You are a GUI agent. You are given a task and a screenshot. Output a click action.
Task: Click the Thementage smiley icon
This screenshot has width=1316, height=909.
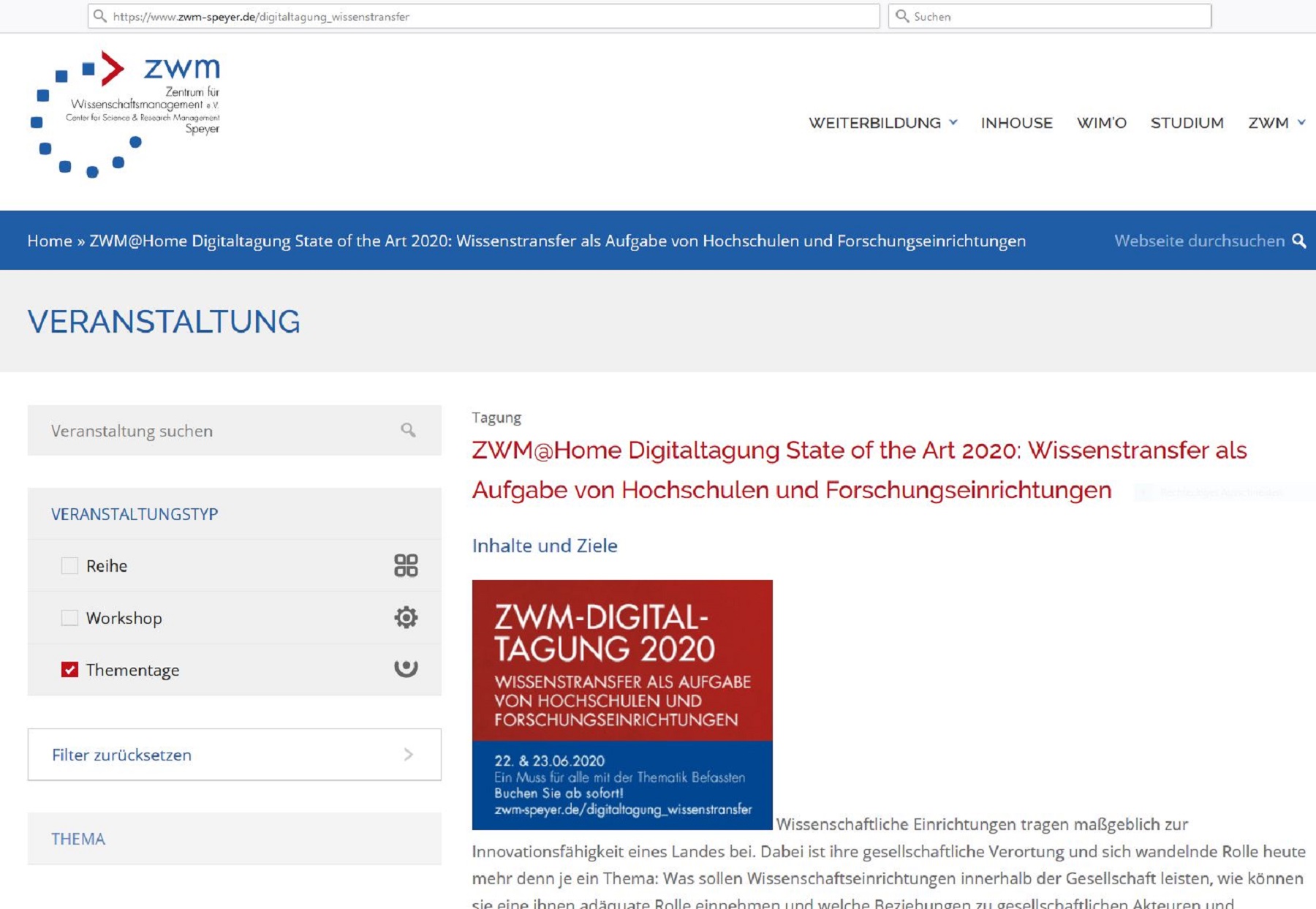[406, 668]
